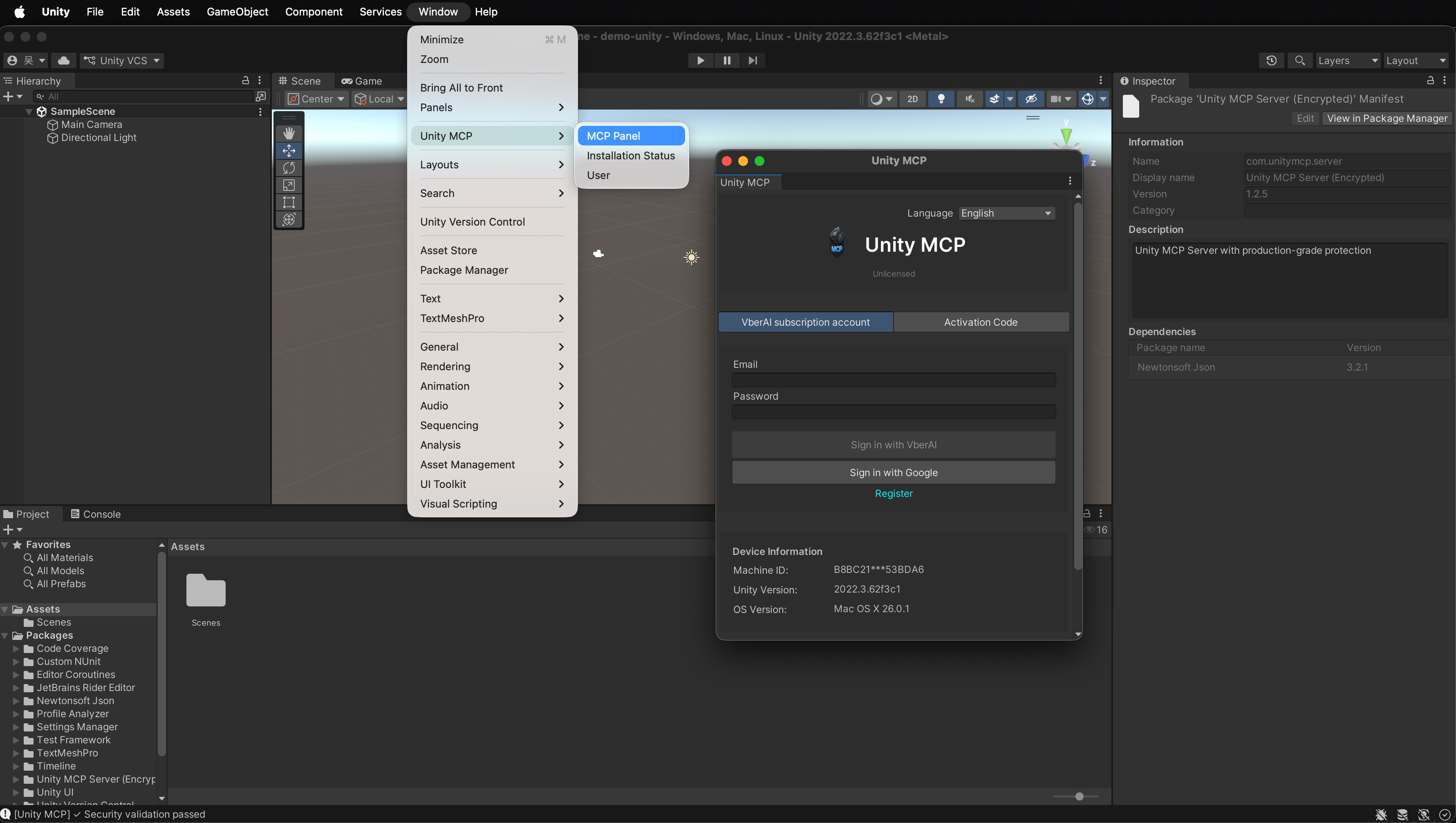Screen dimensions: 1456x823
Task: Switch to the Game tab
Action: 362,81
